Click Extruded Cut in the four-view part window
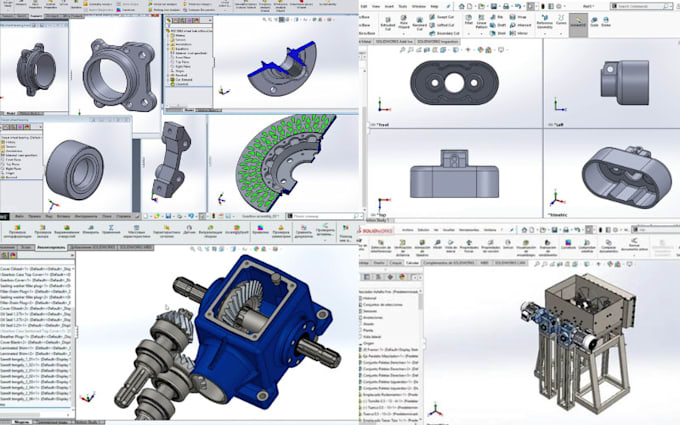The height and width of the screenshot is (425, 680). [x=388, y=23]
